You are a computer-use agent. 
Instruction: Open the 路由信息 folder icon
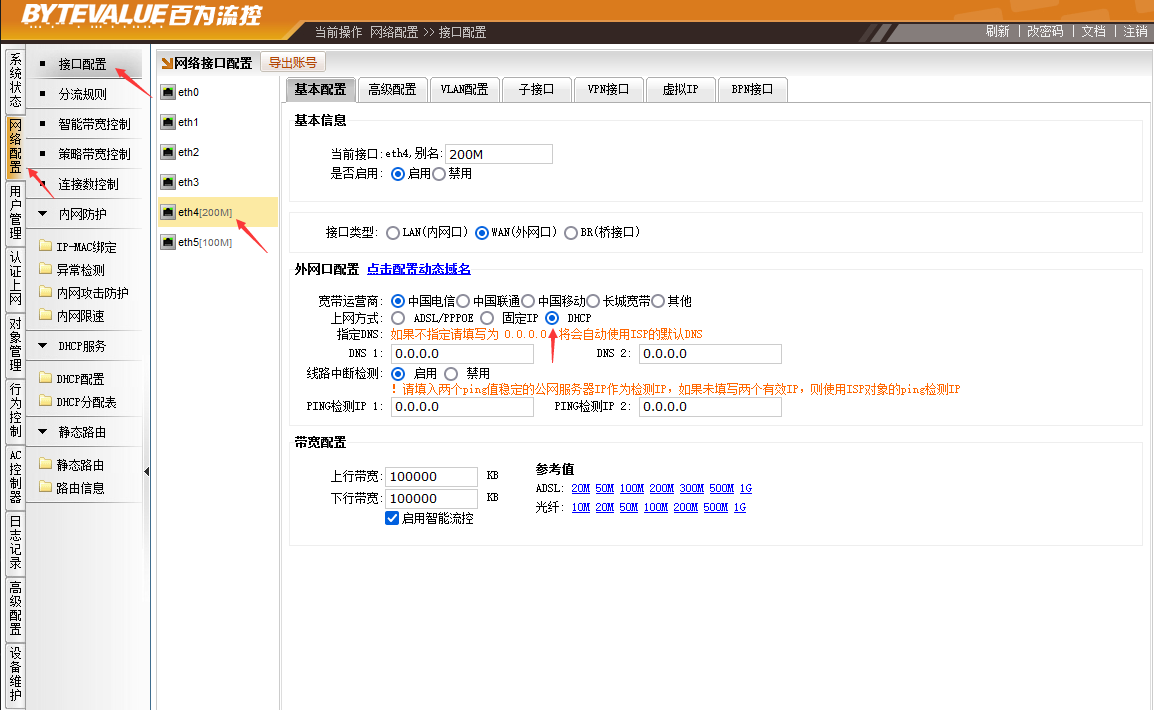(x=45, y=488)
